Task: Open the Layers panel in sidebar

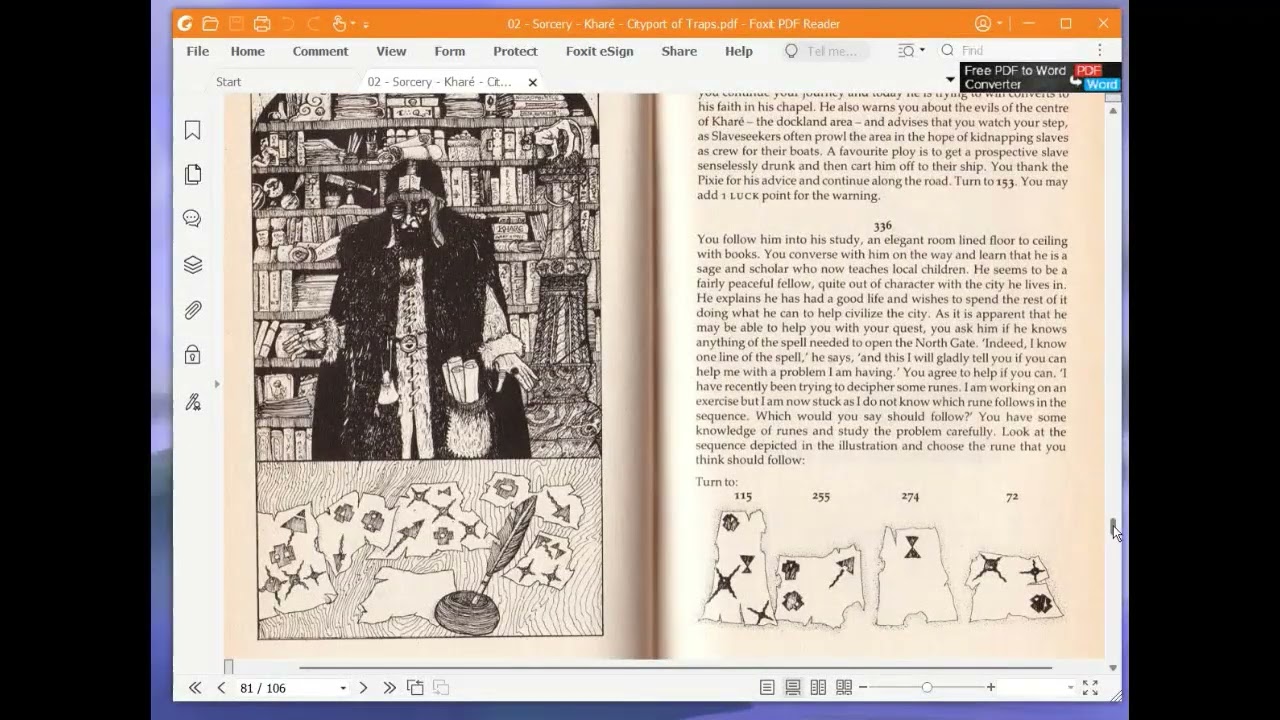Action: click(x=192, y=264)
